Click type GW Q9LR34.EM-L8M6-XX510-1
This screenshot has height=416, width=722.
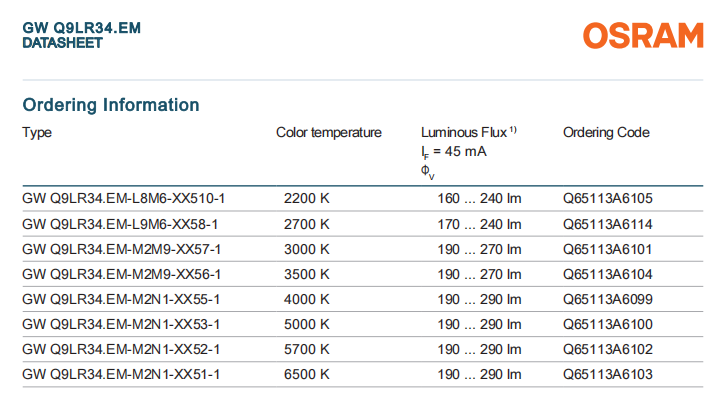pos(124,199)
